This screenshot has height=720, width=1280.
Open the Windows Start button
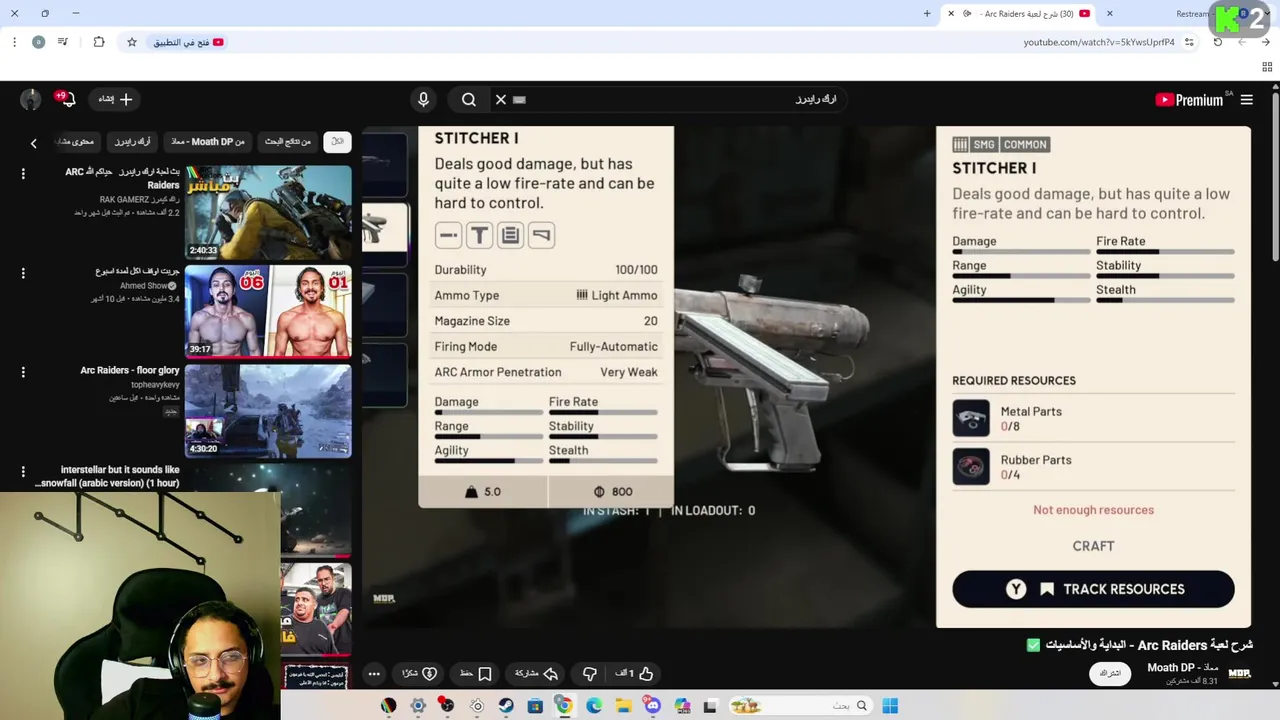tap(890, 706)
